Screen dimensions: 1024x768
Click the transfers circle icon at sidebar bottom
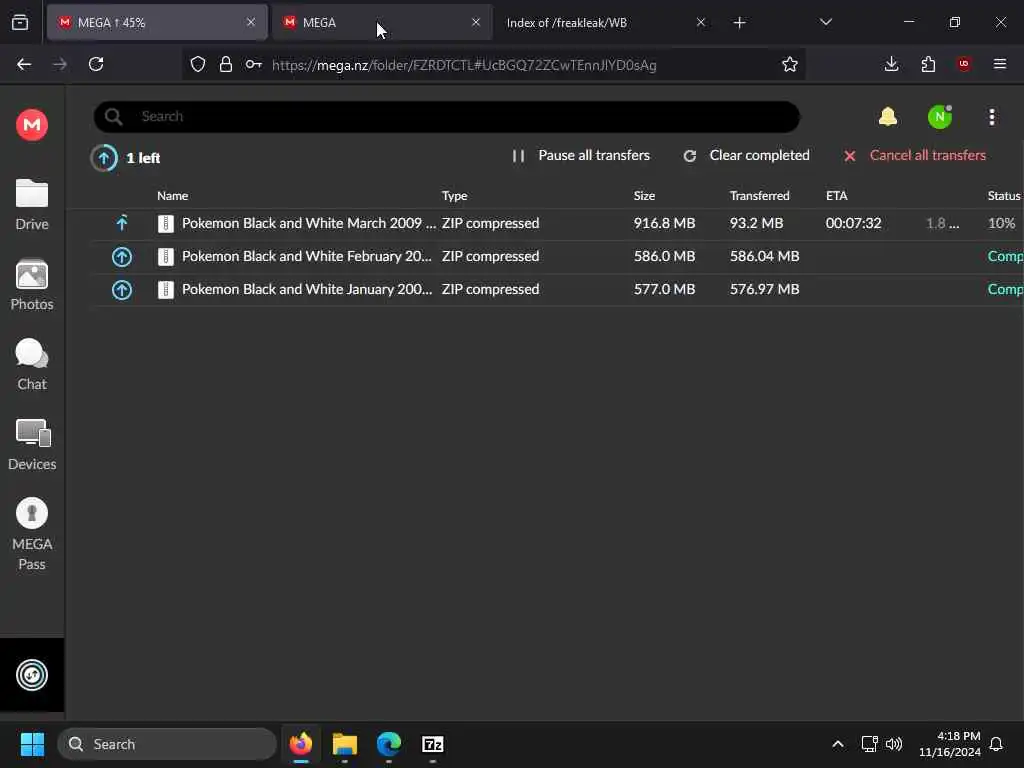32,675
